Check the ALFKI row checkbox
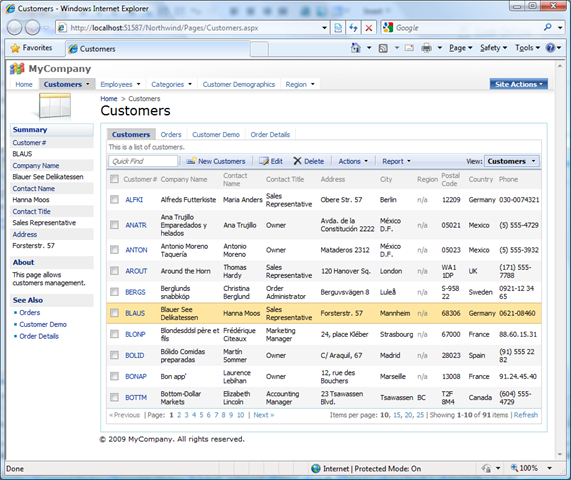This screenshot has height=480, width=571. point(114,199)
